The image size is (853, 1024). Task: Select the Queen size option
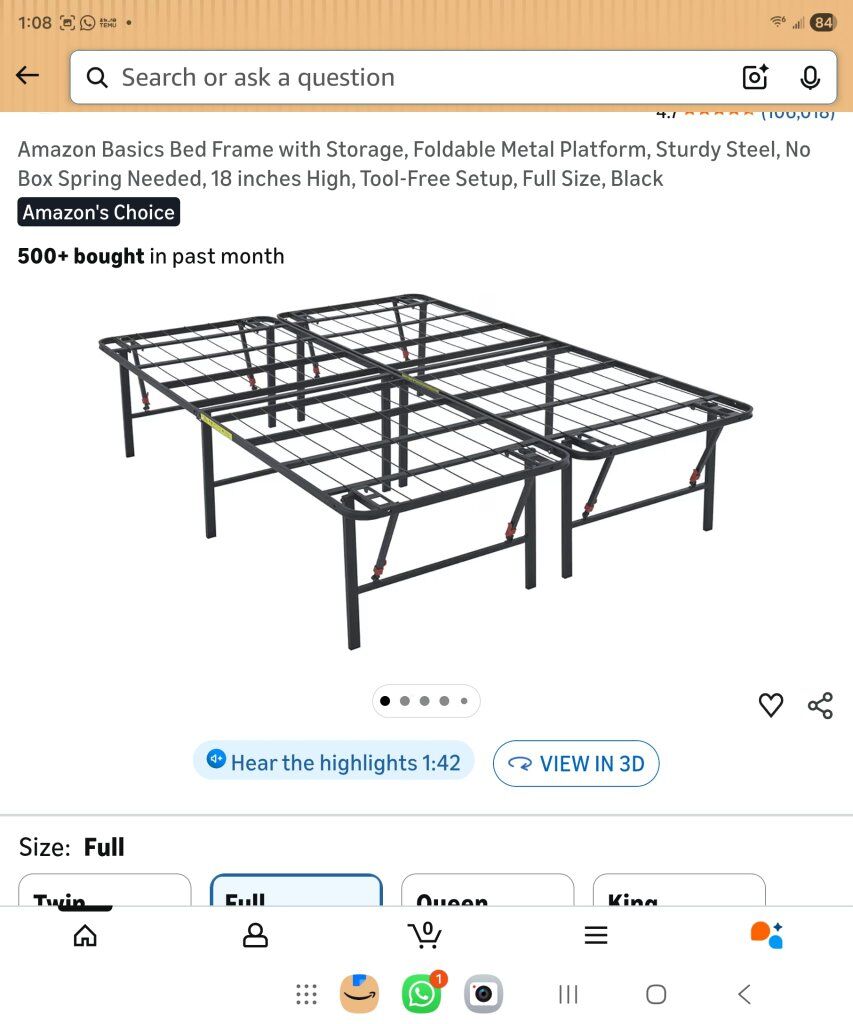pyautogui.click(x=488, y=891)
